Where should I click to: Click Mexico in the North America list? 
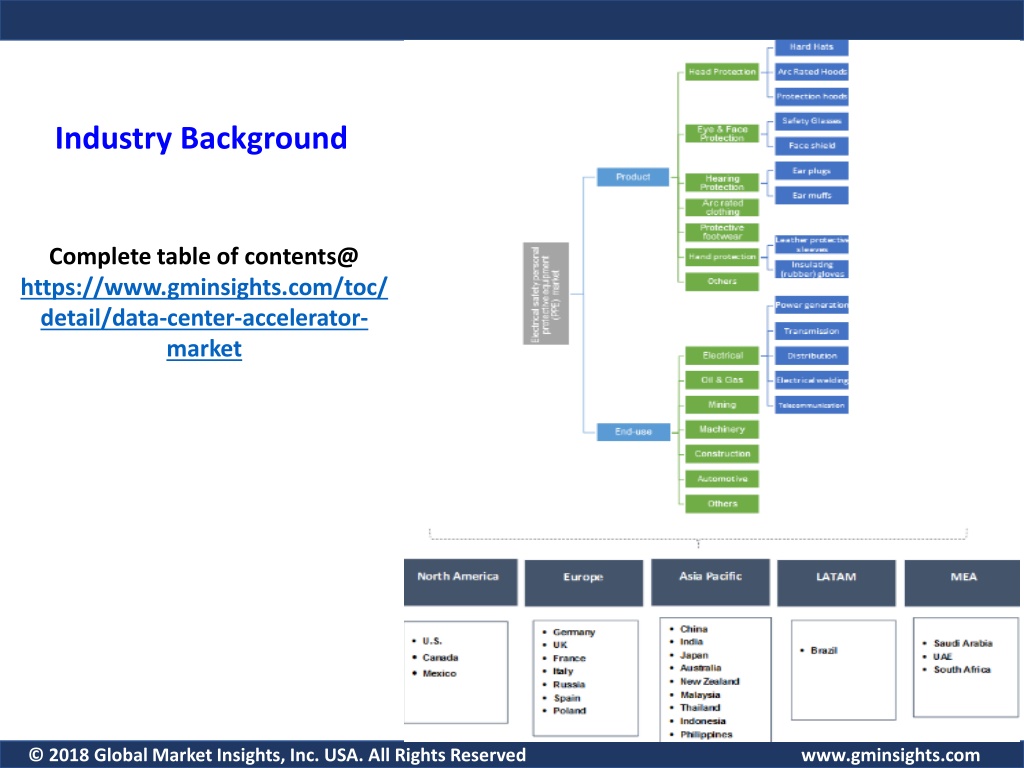(440, 673)
